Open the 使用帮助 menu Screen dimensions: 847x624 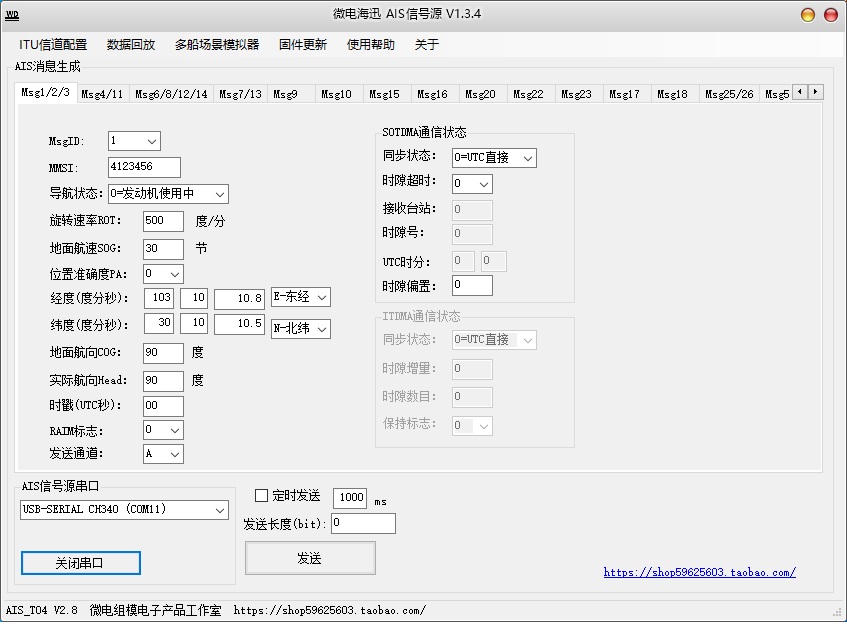click(x=371, y=44)
